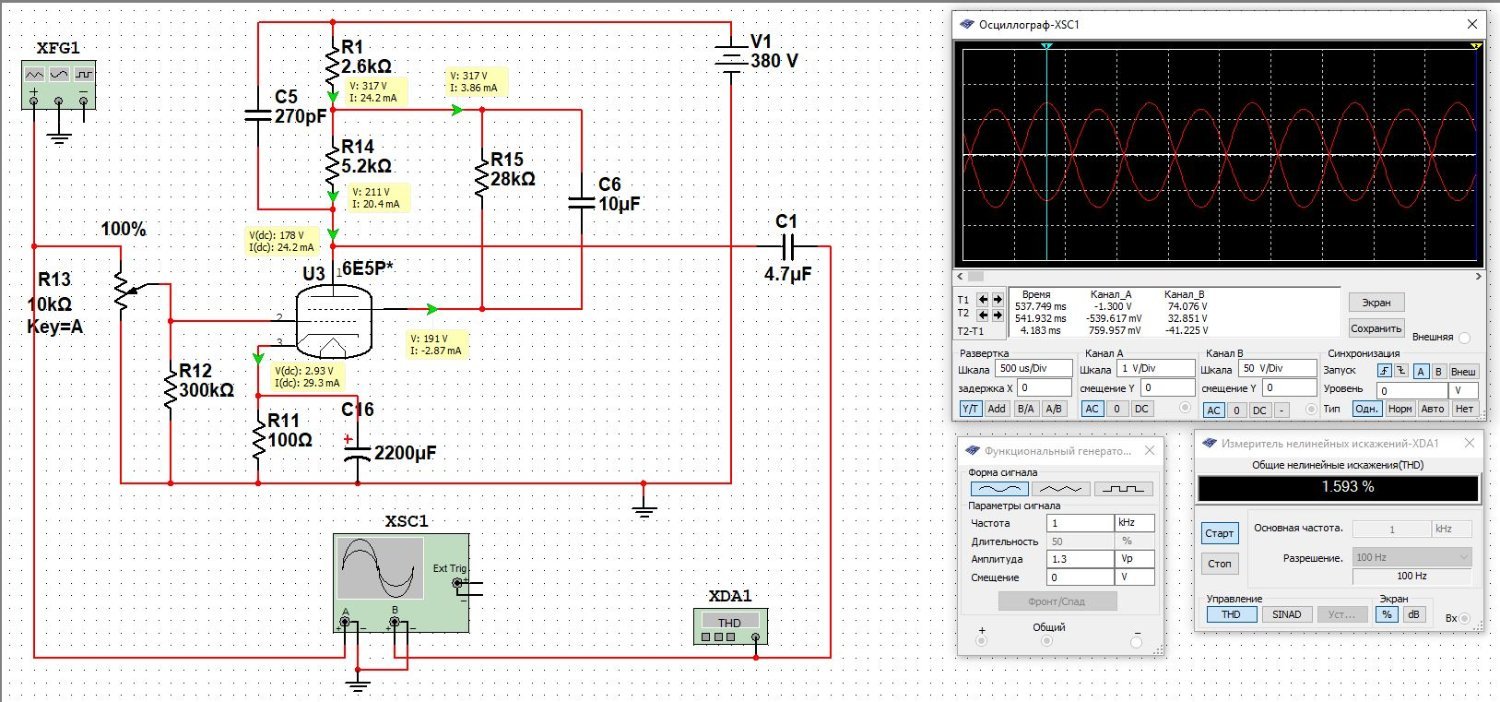Switch oscilloscope to B/A display mode

tap(1025, 409)
